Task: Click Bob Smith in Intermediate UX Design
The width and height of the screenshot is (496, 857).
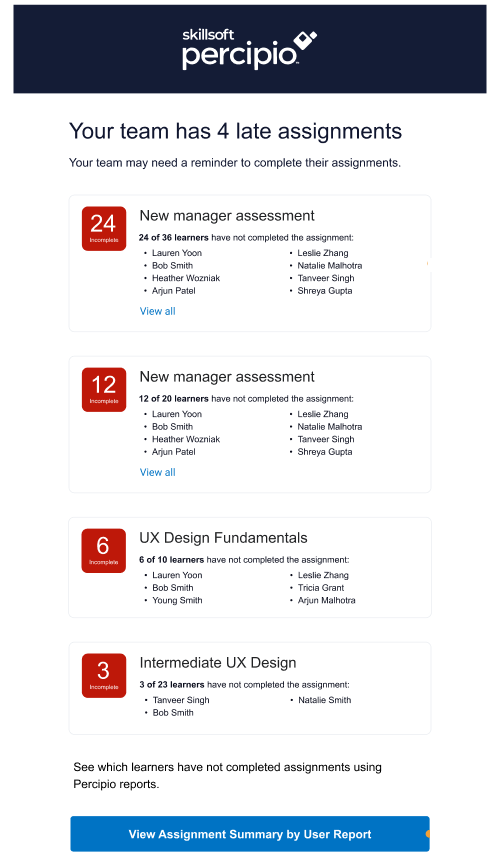Action: [x=173, y=713]
